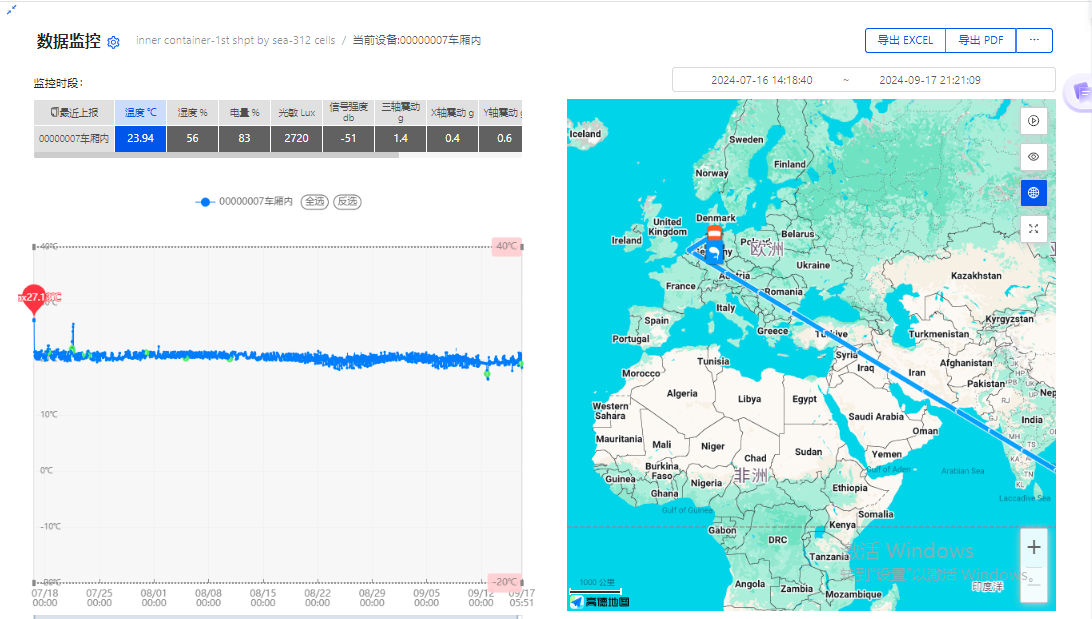This screenshot has height=619, width=1092.
Task: Click the track playback icon on map
Action: pyautogui.click(x=1033, y=120)
